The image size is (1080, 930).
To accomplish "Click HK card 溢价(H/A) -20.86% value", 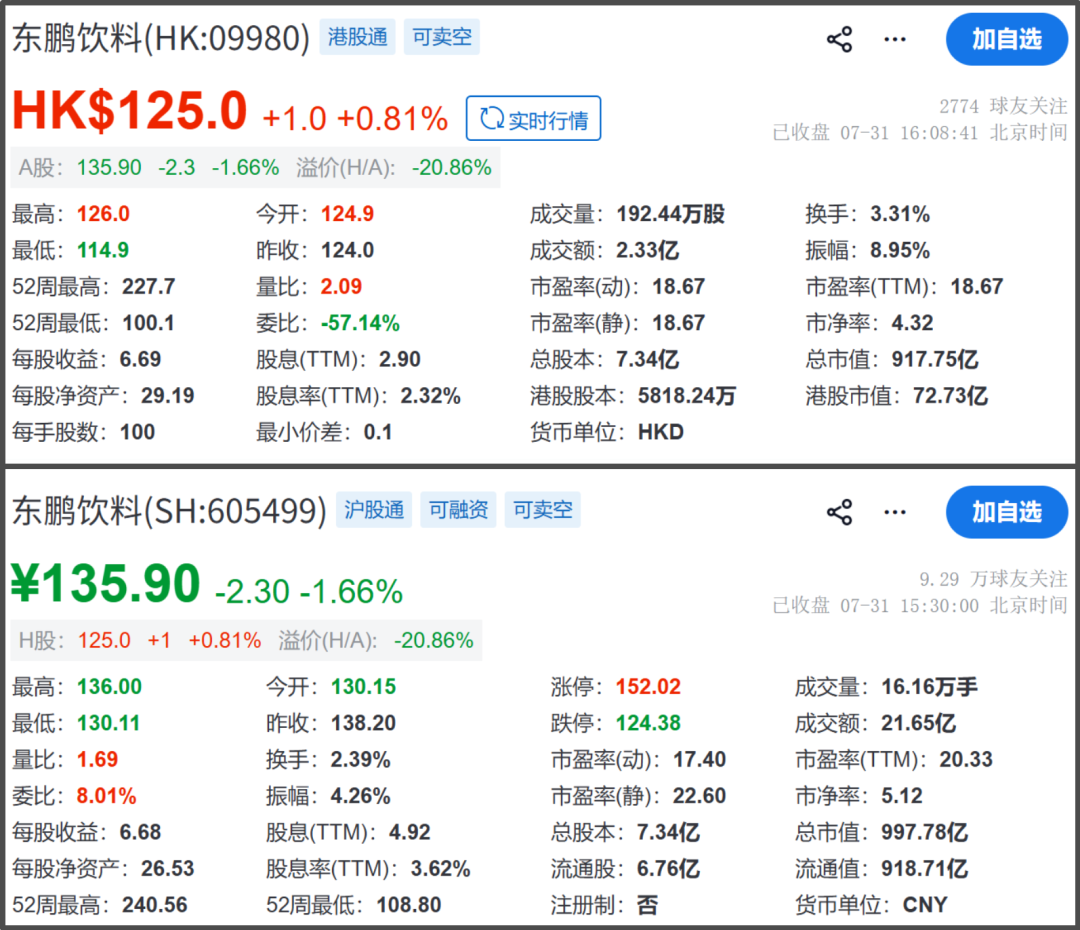I will [x=452, y=167].
